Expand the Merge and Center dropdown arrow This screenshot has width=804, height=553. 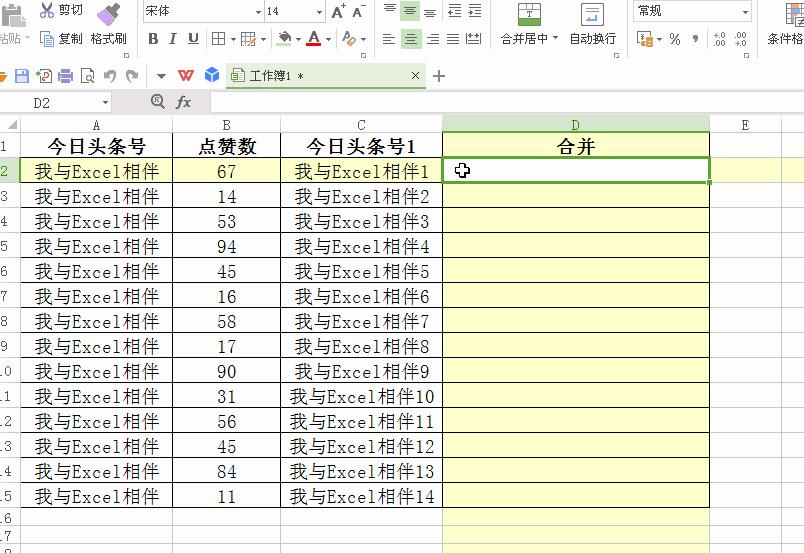tap(555, 38)
